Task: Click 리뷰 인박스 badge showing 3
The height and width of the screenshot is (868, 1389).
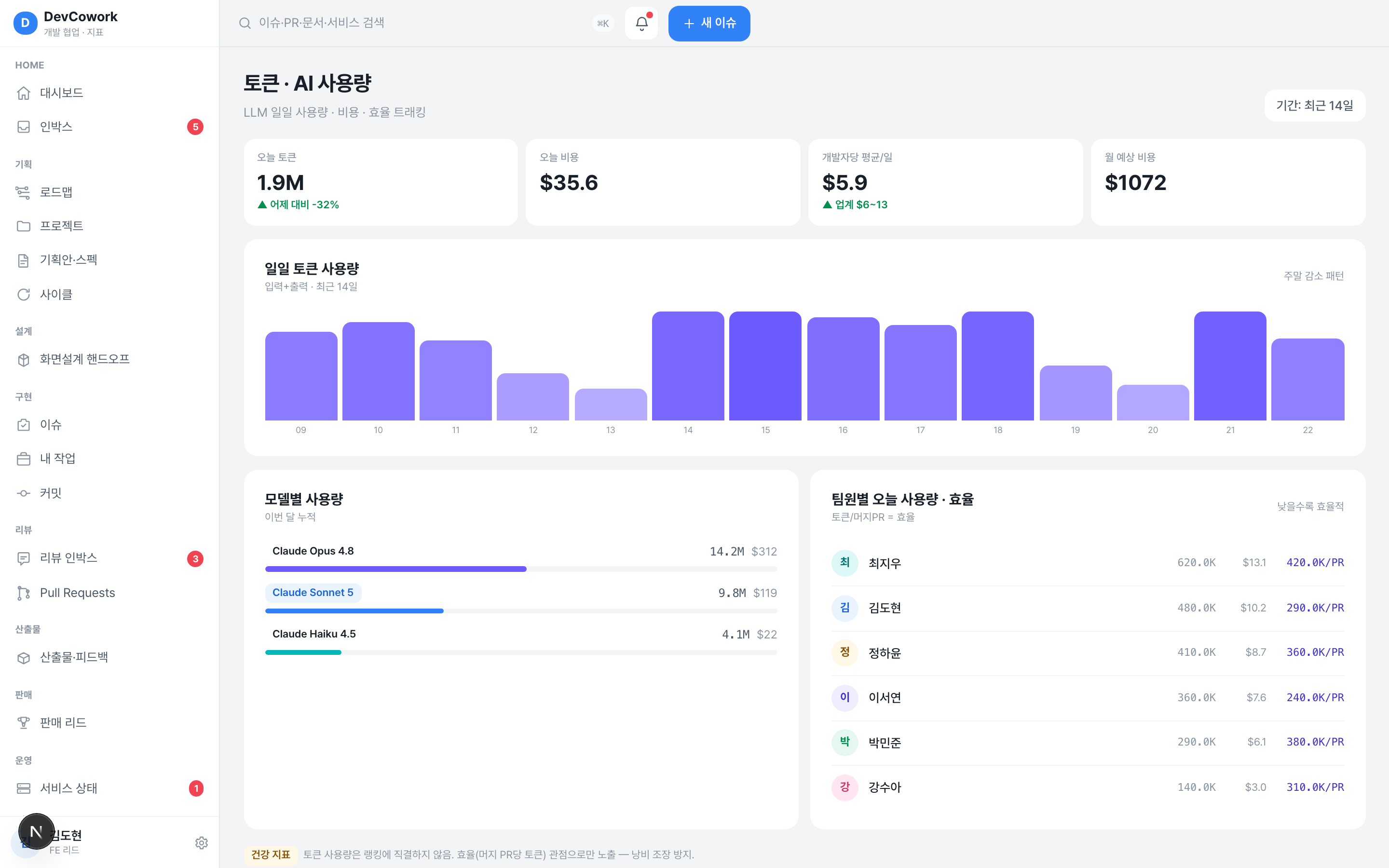Action: [x=195, y=558]
